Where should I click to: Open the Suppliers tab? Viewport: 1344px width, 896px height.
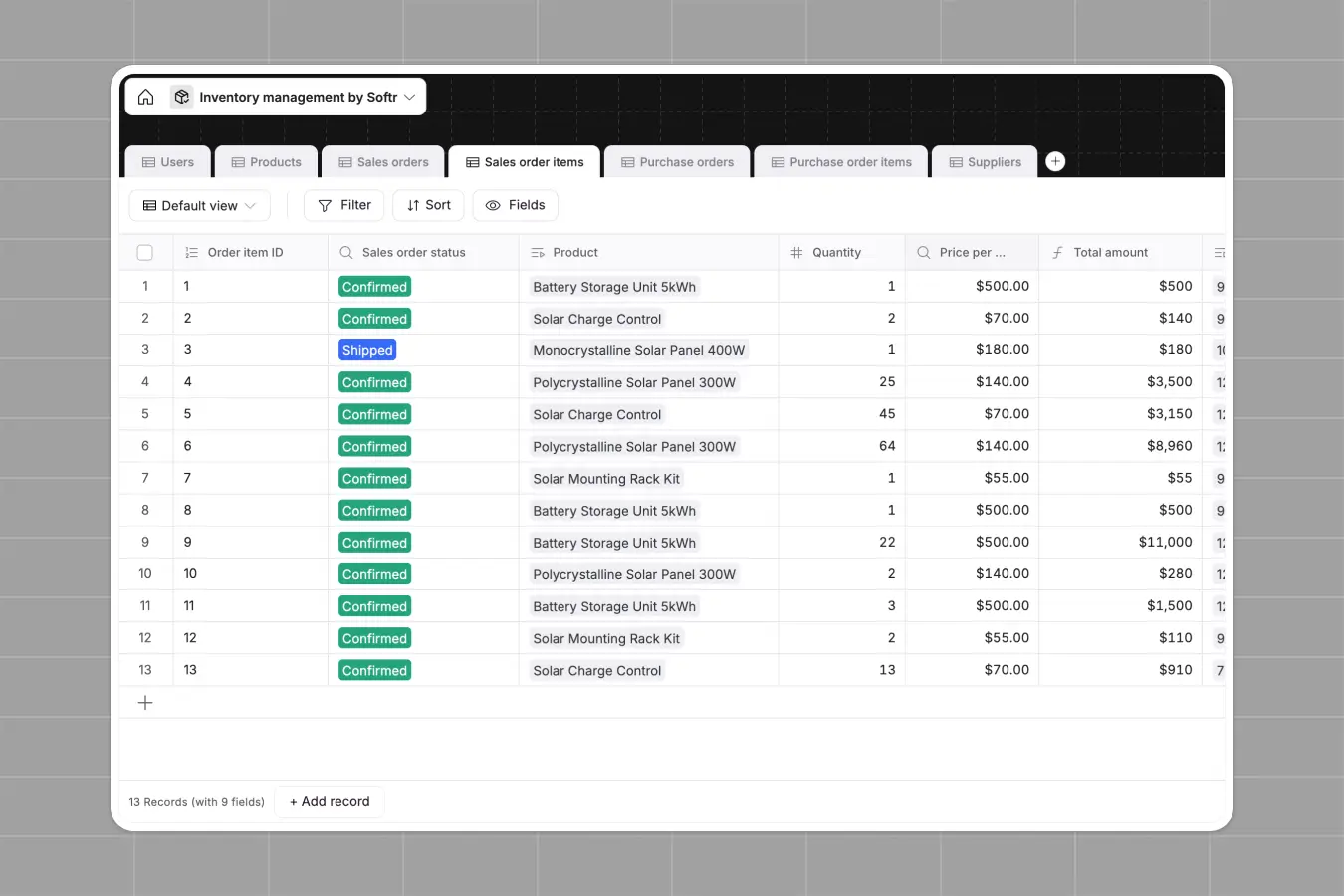pos(984,161)
